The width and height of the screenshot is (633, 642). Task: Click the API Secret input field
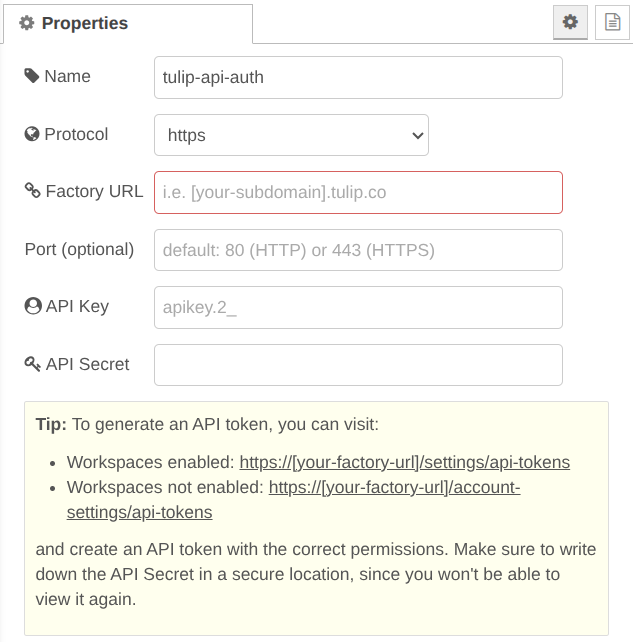[x=358, y=365]
